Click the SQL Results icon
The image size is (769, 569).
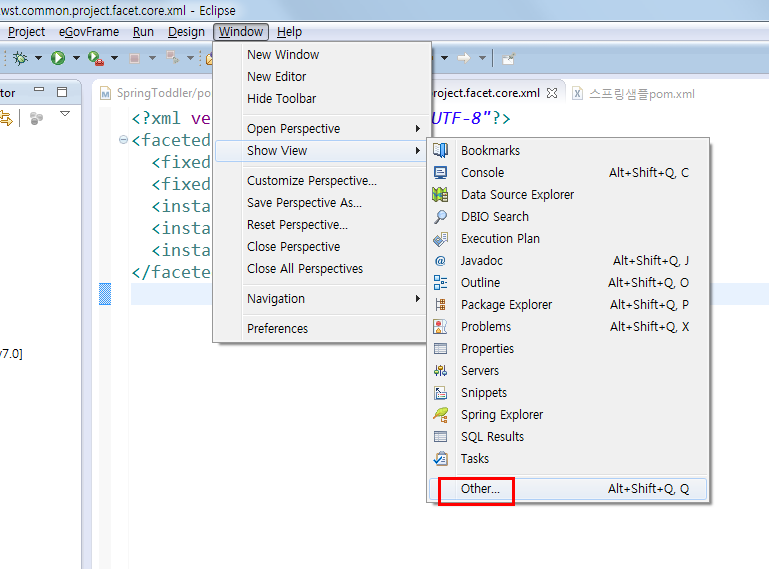coord(440,437)
